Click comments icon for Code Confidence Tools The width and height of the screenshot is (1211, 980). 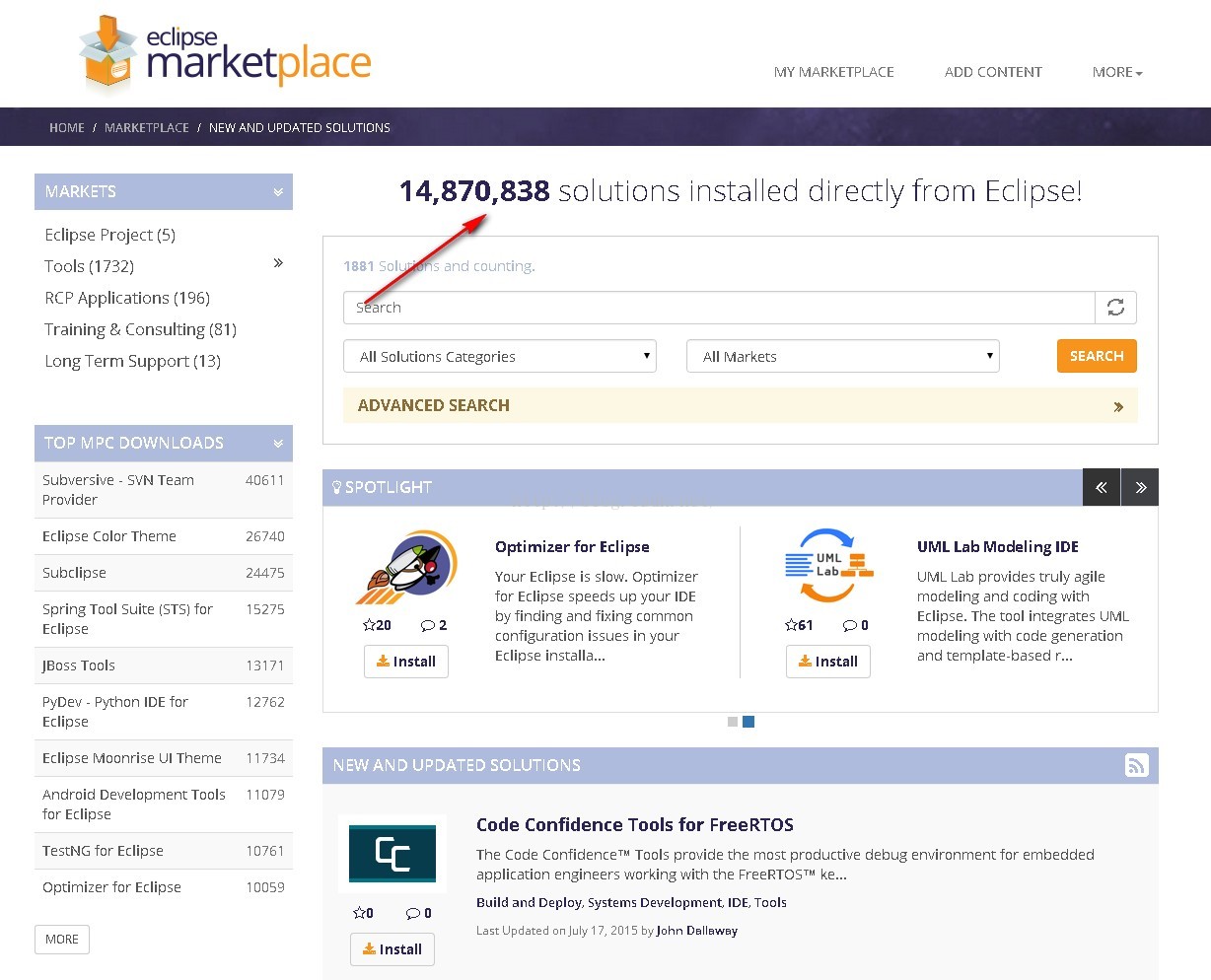(419, 913)
